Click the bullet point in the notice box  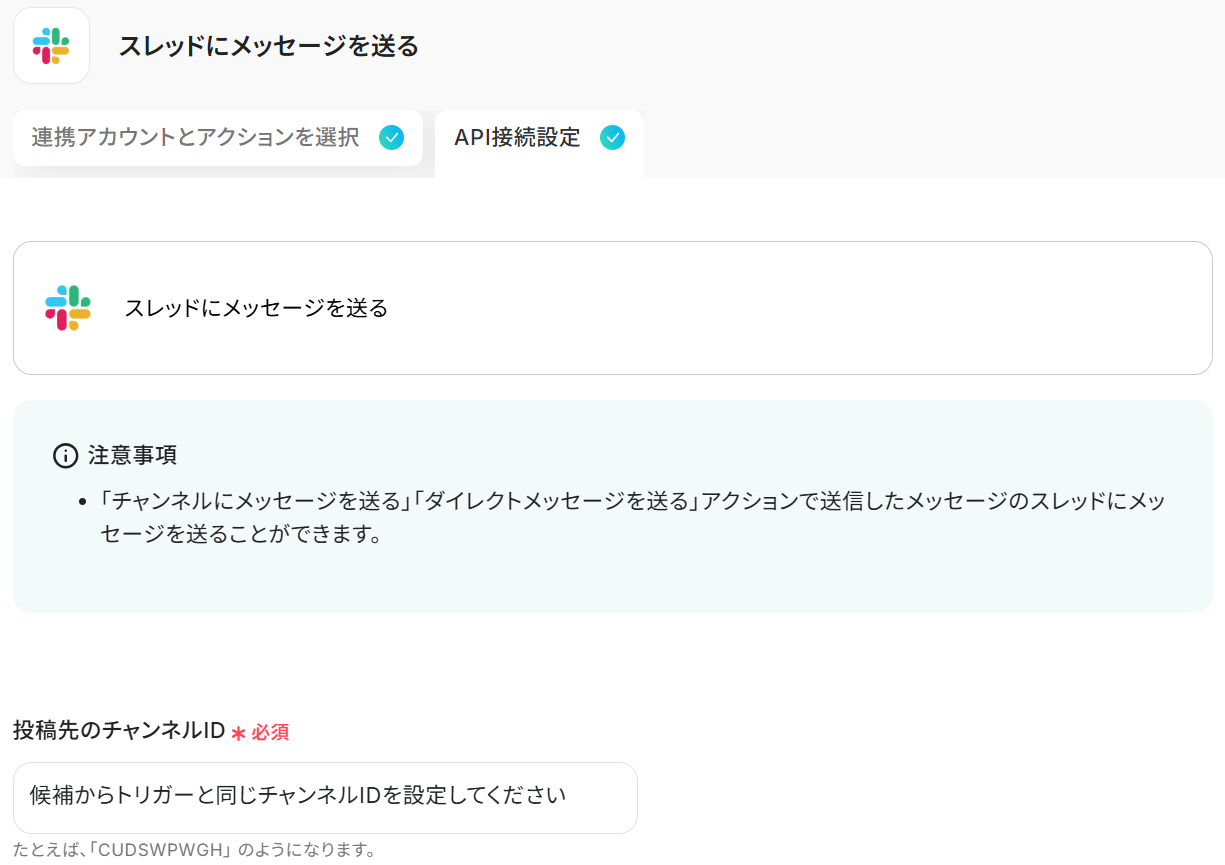[84, 502]
